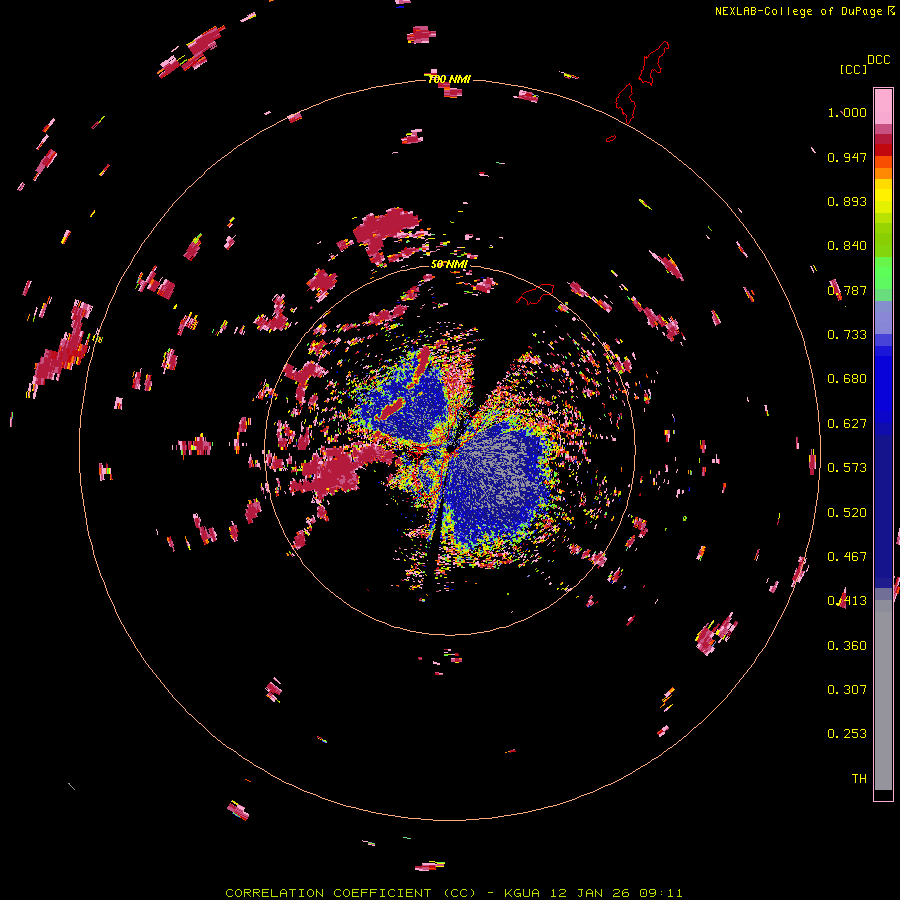Click the 0.467 scale label
Screen dimensions: 900x900
click(x=847, y=557)
